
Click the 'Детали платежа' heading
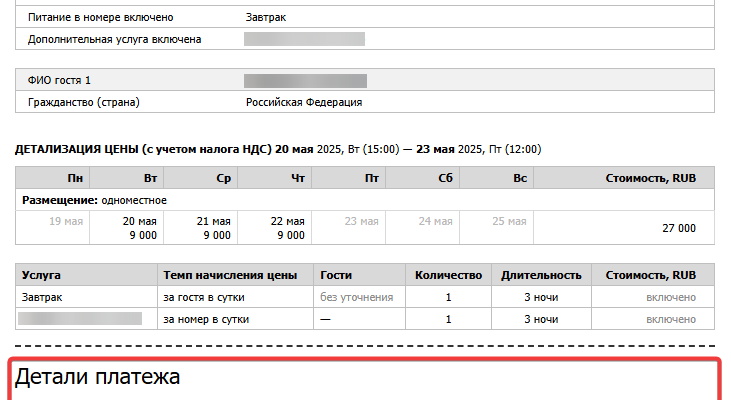tap(97, 377)
